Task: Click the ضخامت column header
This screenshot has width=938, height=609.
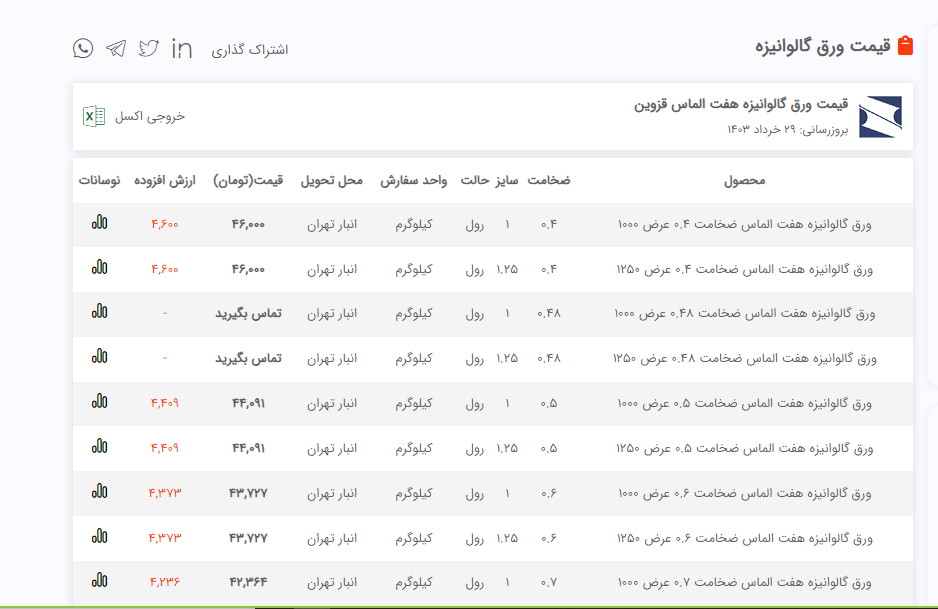Action: [x=549, y=181]
